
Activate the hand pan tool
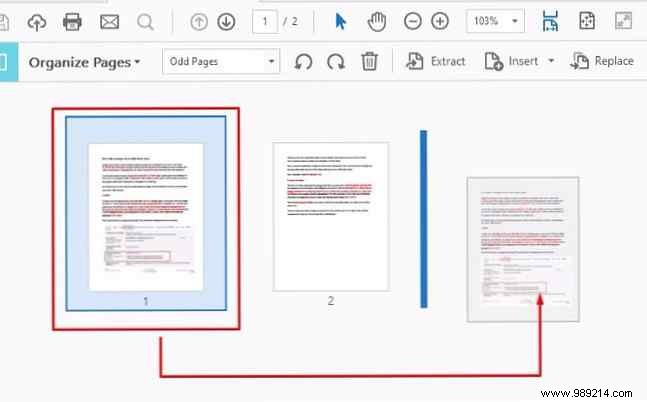377,21
